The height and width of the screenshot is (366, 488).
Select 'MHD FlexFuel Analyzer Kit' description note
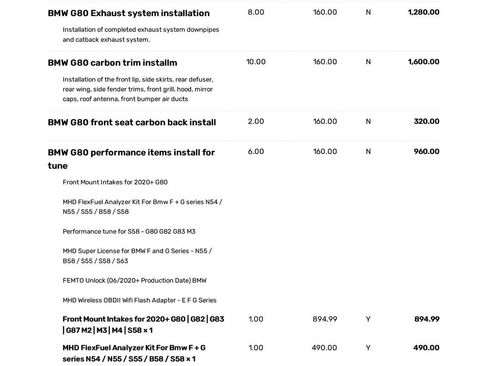point(142,207)
